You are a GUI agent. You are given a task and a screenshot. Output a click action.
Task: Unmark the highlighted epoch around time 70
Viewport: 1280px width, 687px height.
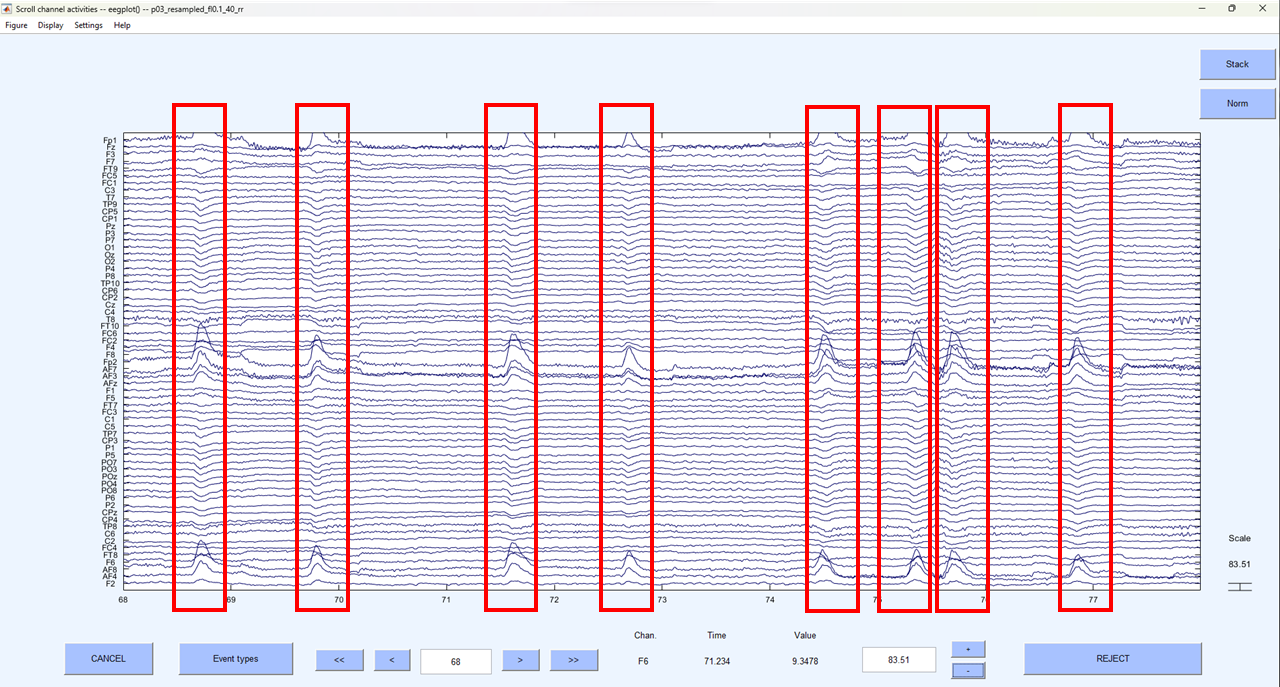tap(321, 350)
